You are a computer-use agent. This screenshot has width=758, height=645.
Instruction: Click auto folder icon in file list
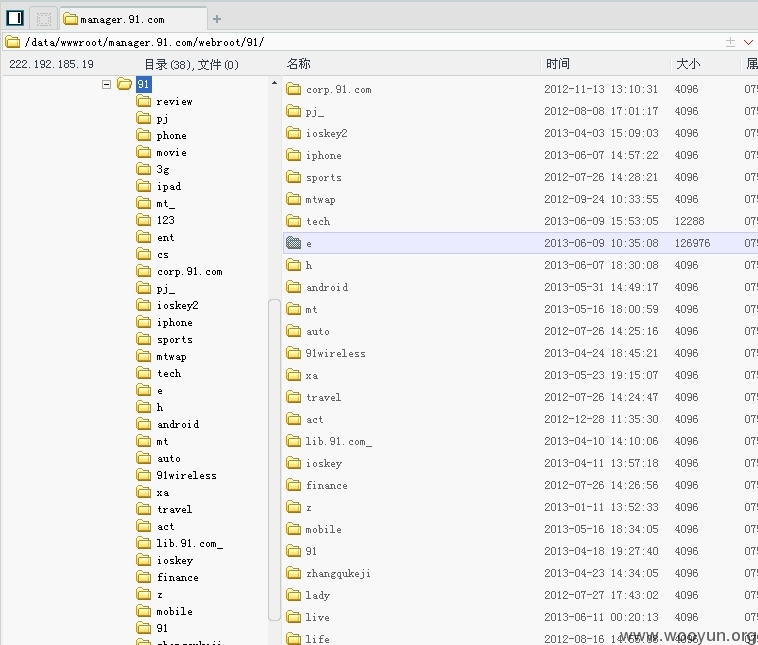pyautogui.click(x=293, y=331)
